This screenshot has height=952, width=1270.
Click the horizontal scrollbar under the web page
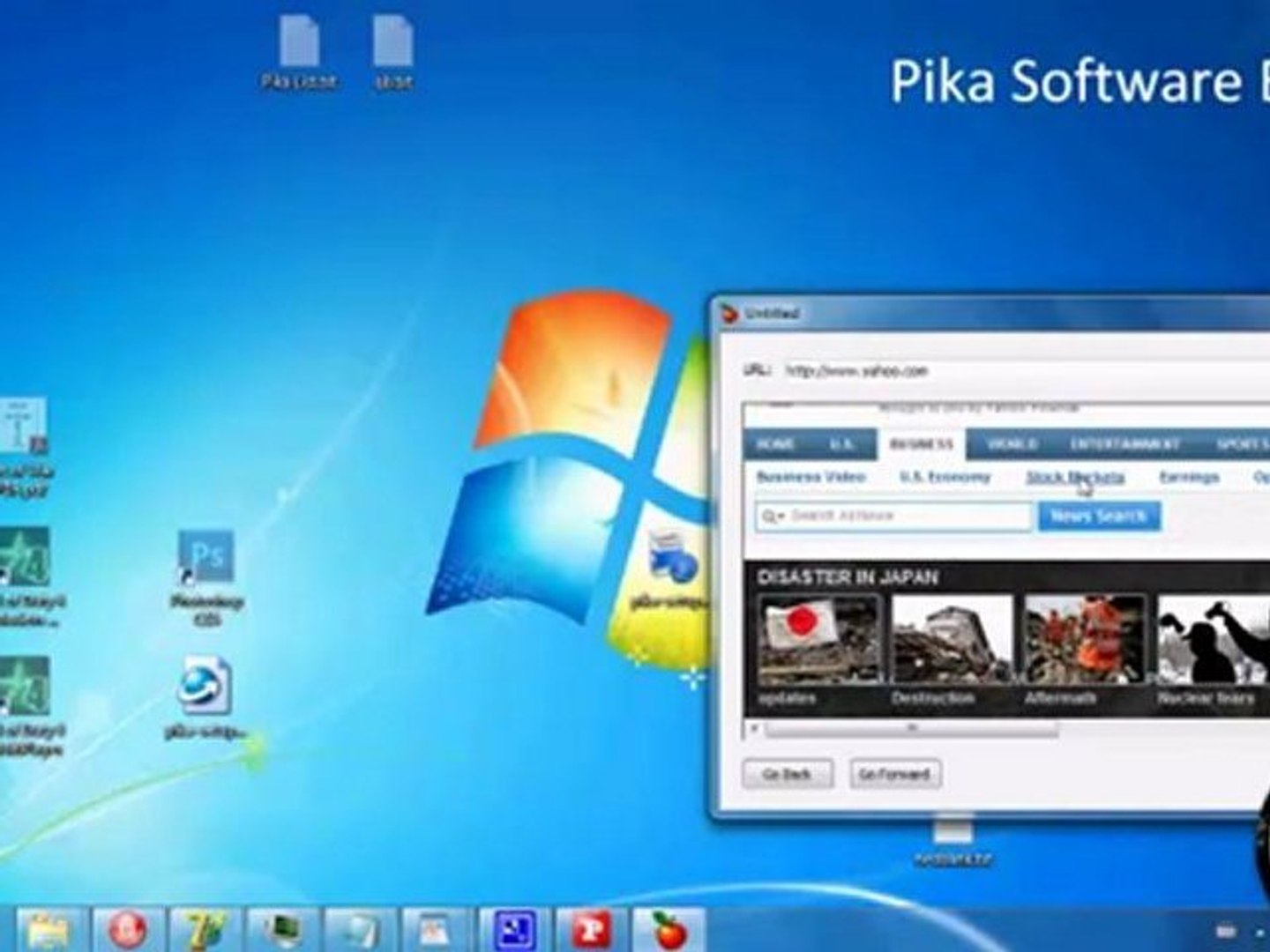(x=911, y=729)
